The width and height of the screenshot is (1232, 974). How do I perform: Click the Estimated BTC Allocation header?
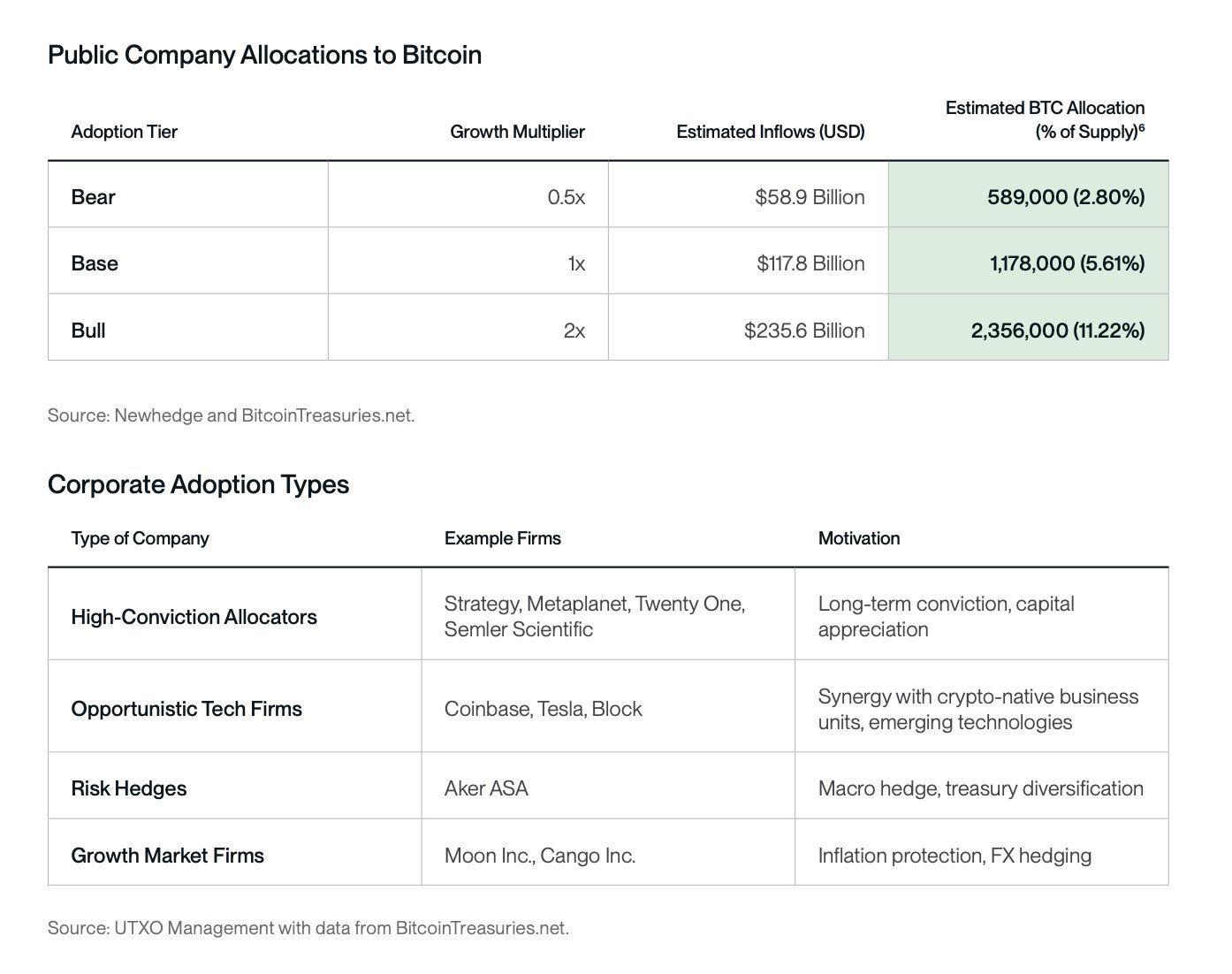(x=1045, y=119)
